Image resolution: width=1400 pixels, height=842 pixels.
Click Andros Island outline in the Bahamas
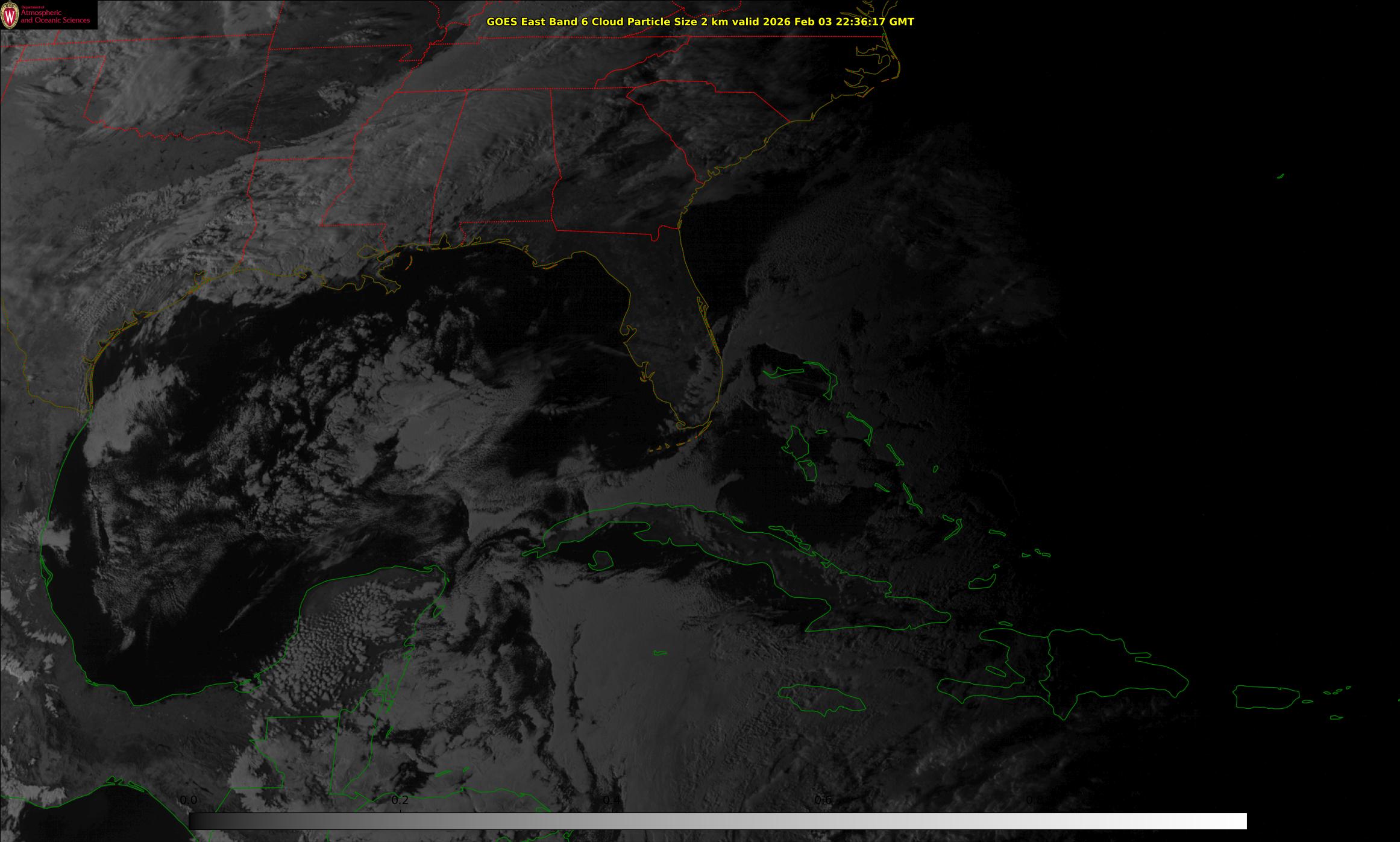point(797,444)
